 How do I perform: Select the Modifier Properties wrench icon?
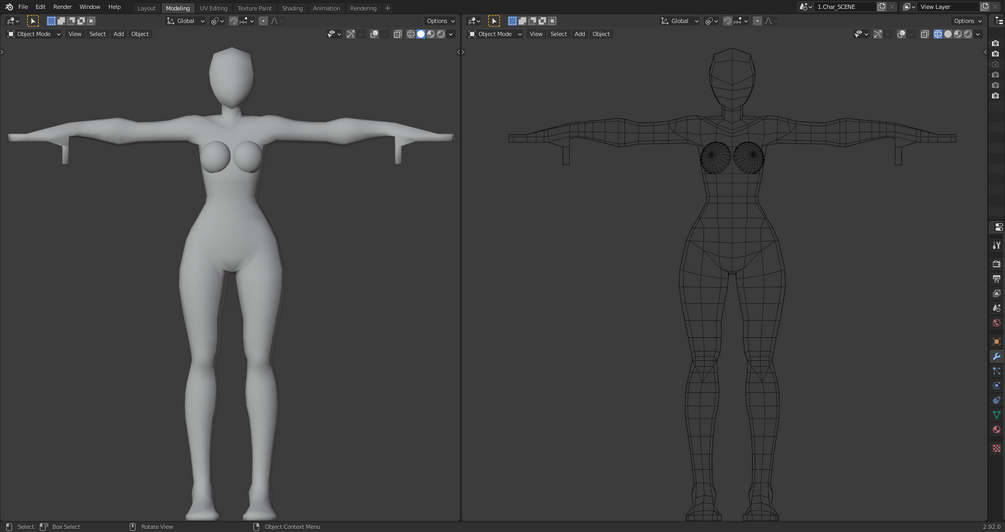point(996,357)
